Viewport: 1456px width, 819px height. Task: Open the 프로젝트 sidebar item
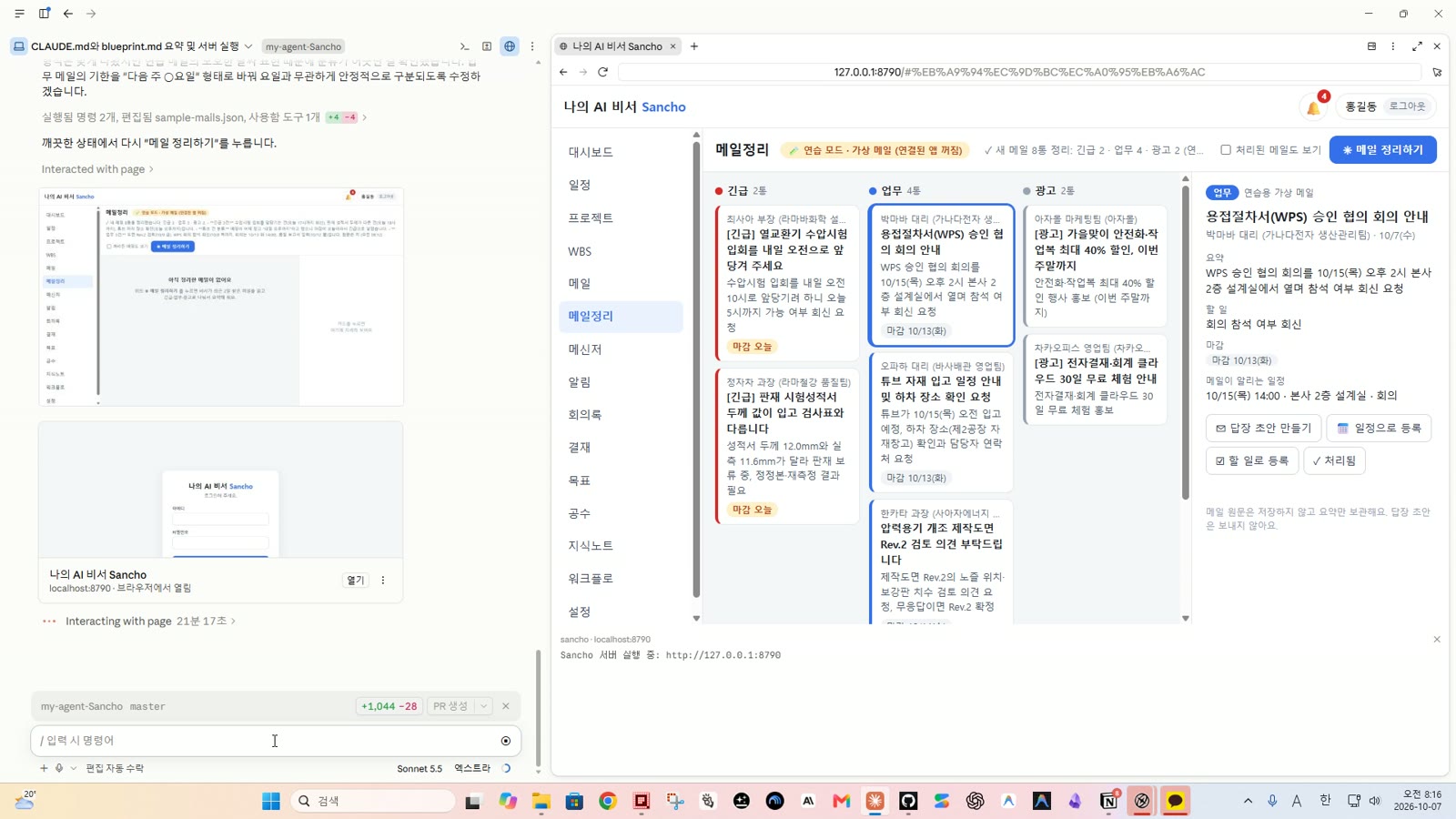coord(621,217)
